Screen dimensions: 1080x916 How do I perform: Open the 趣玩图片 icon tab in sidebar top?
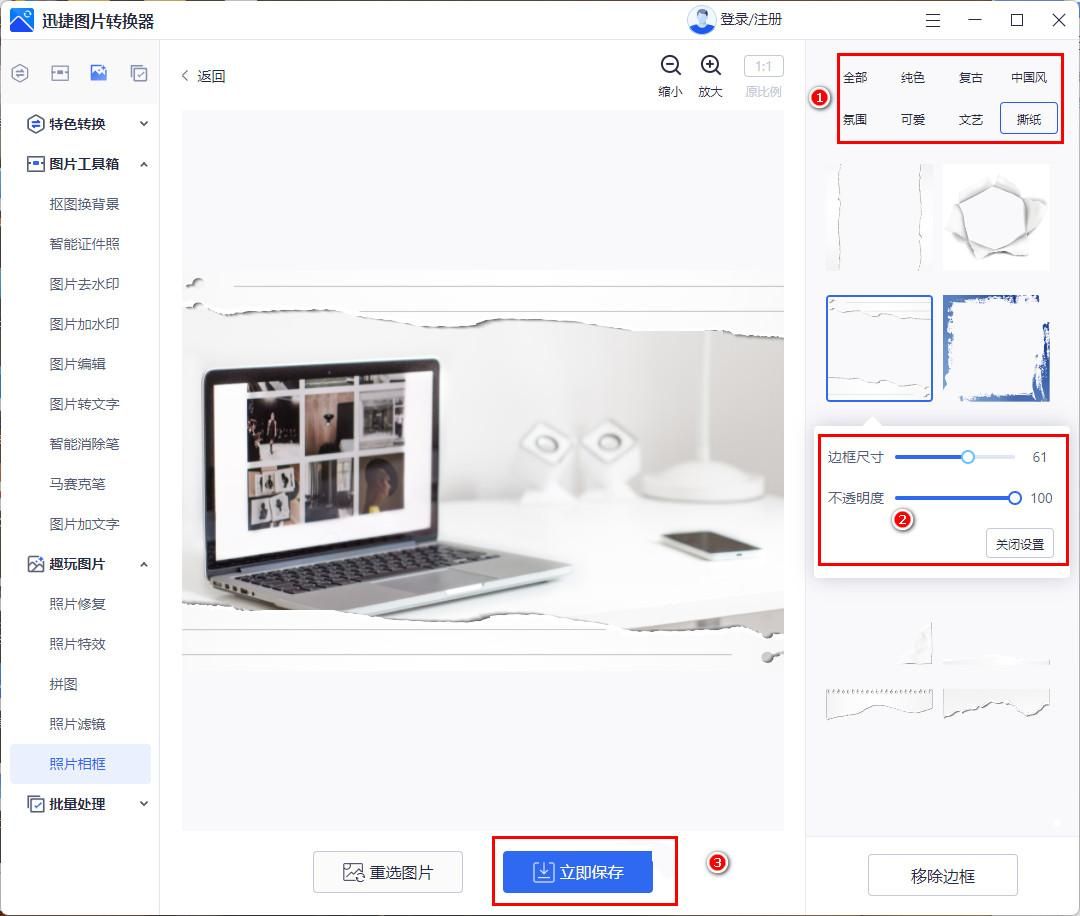[98, 73]
